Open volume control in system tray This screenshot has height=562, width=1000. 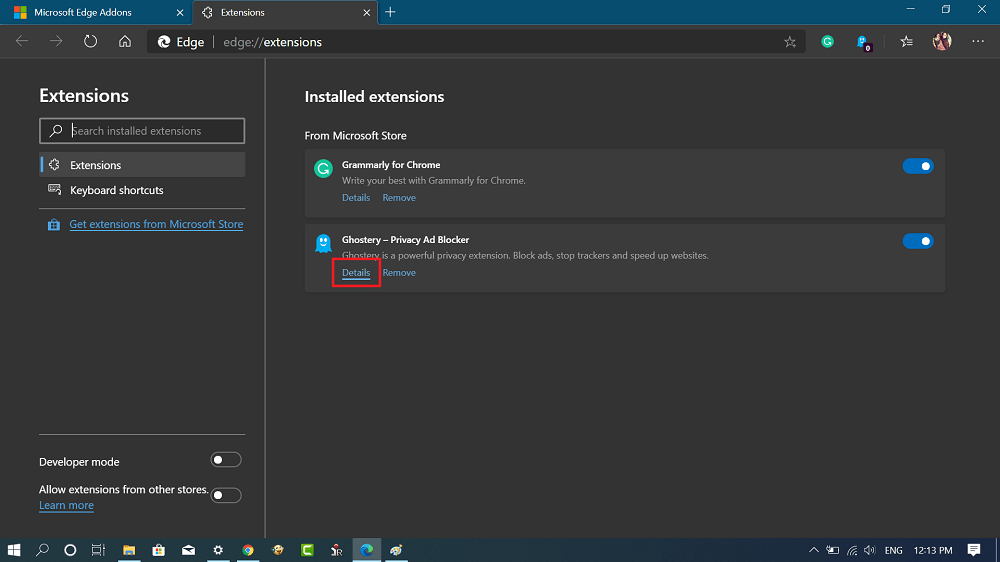pos(870,550)
